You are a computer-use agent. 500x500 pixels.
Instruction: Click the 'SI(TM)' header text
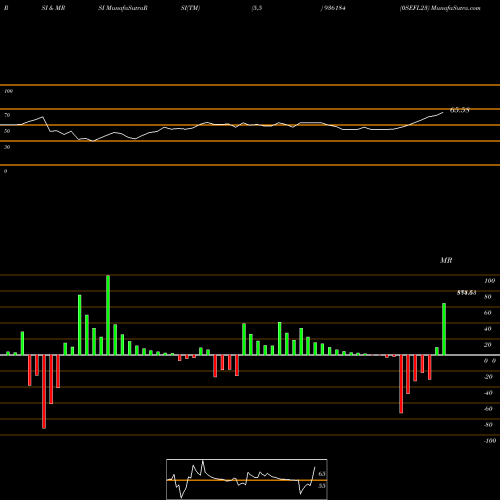pos(190,8)
